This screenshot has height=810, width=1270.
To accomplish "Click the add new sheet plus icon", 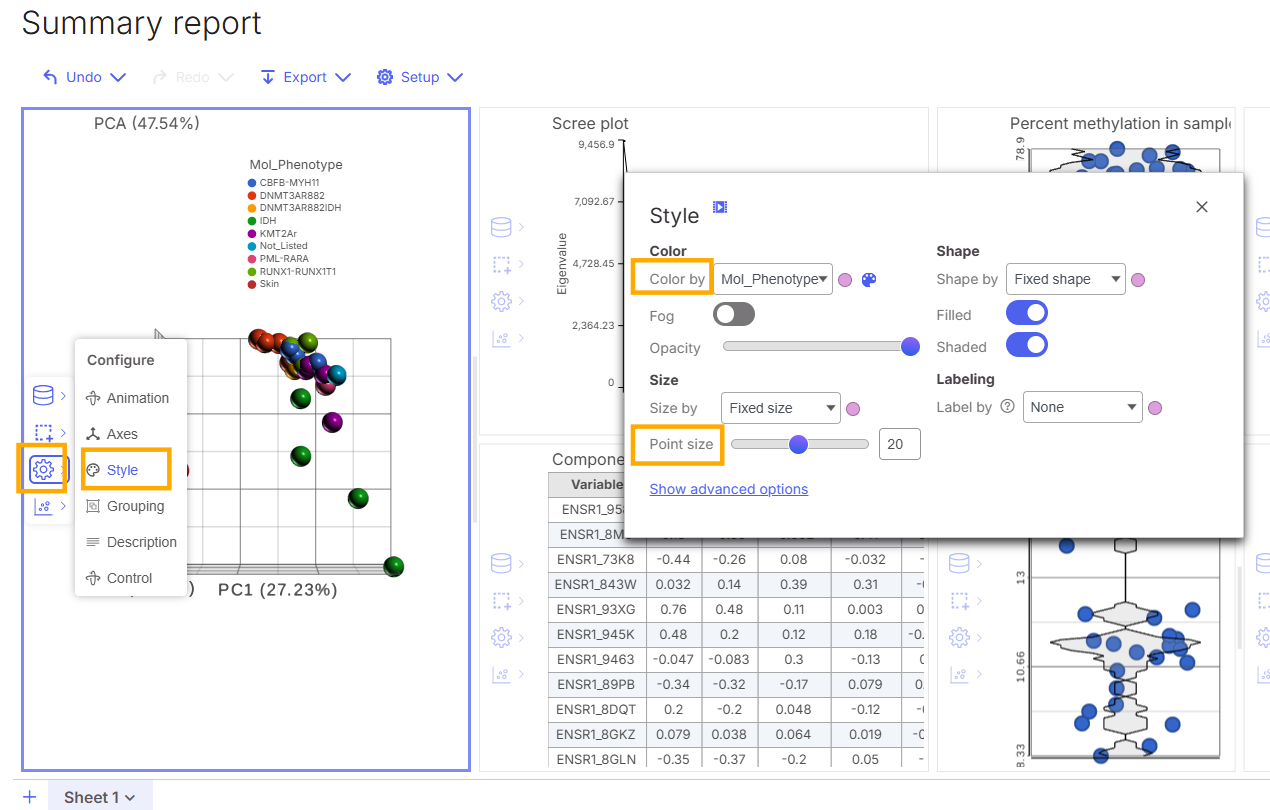I will pos(30,797).
